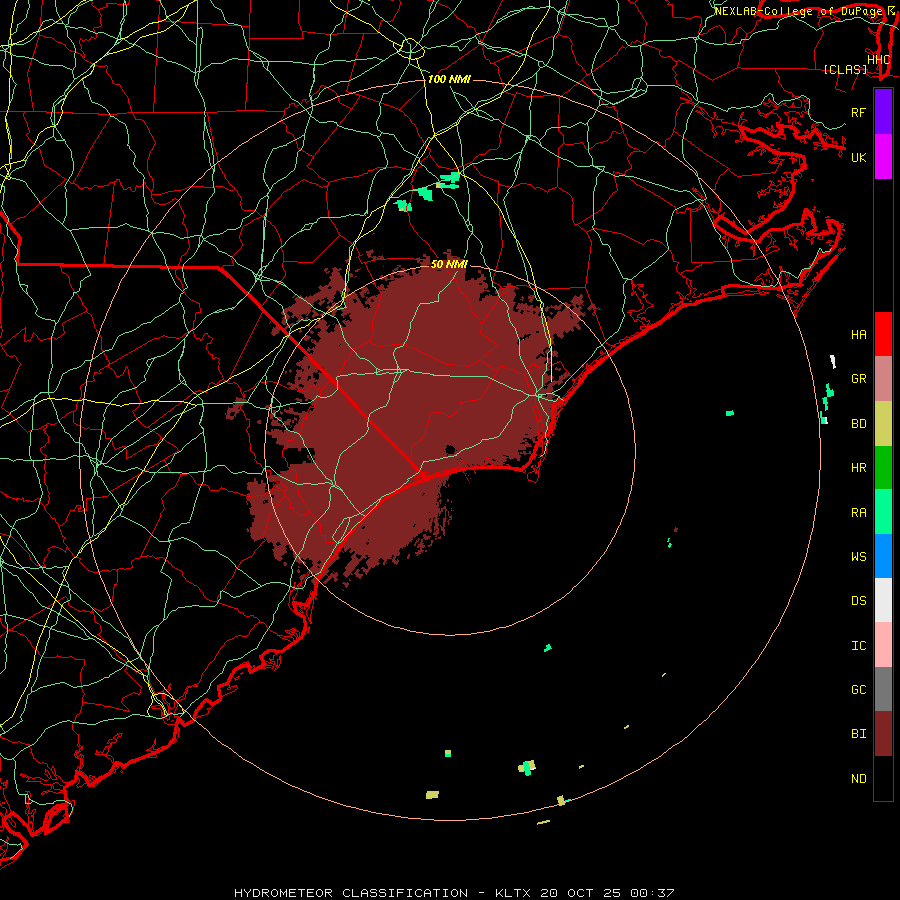900x900 pixels.
Task: Click the HA legend label
Action: pyautogui.click(x=858, y=335)
